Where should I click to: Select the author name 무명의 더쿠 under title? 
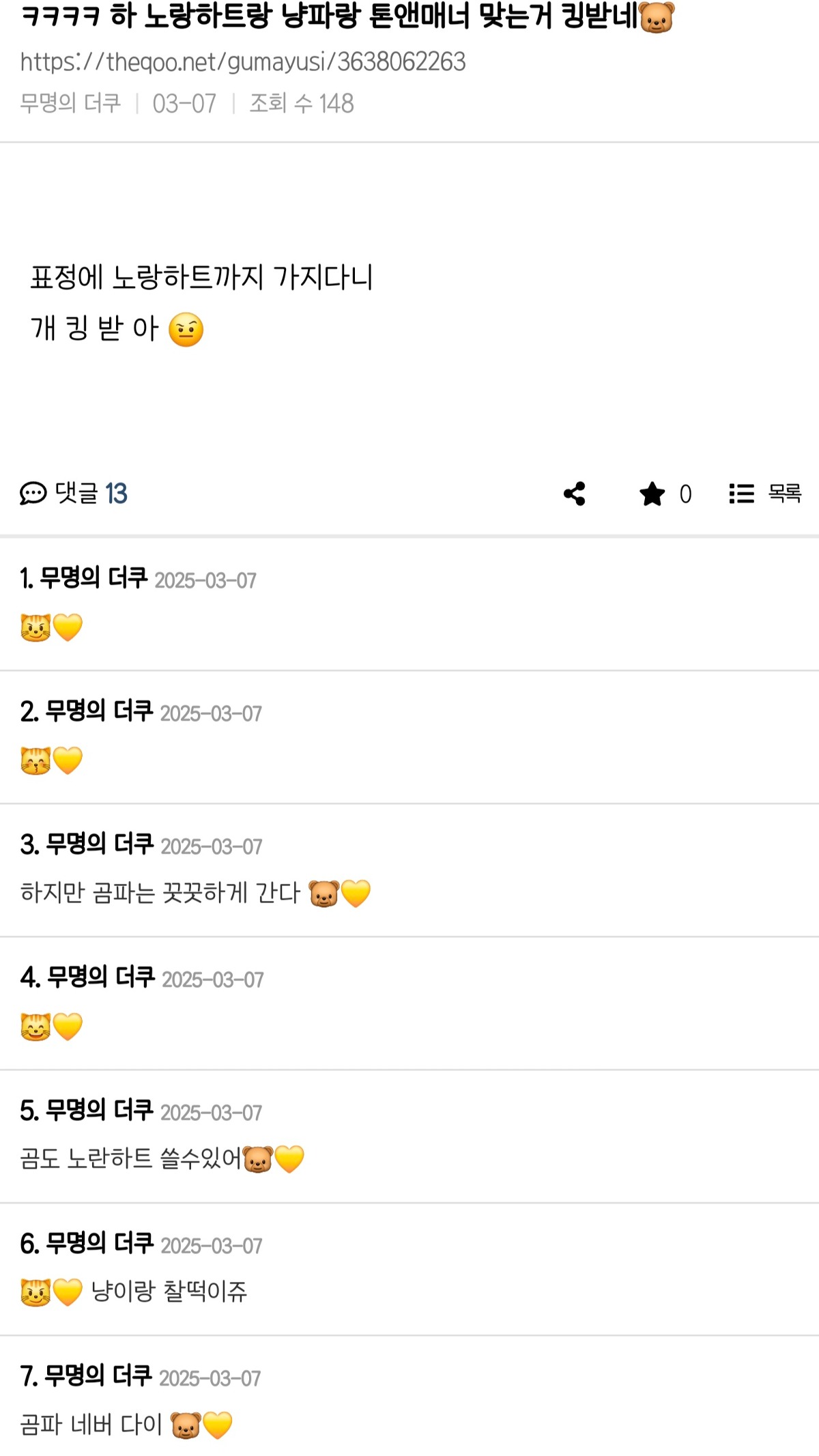[x=70, y=103]
